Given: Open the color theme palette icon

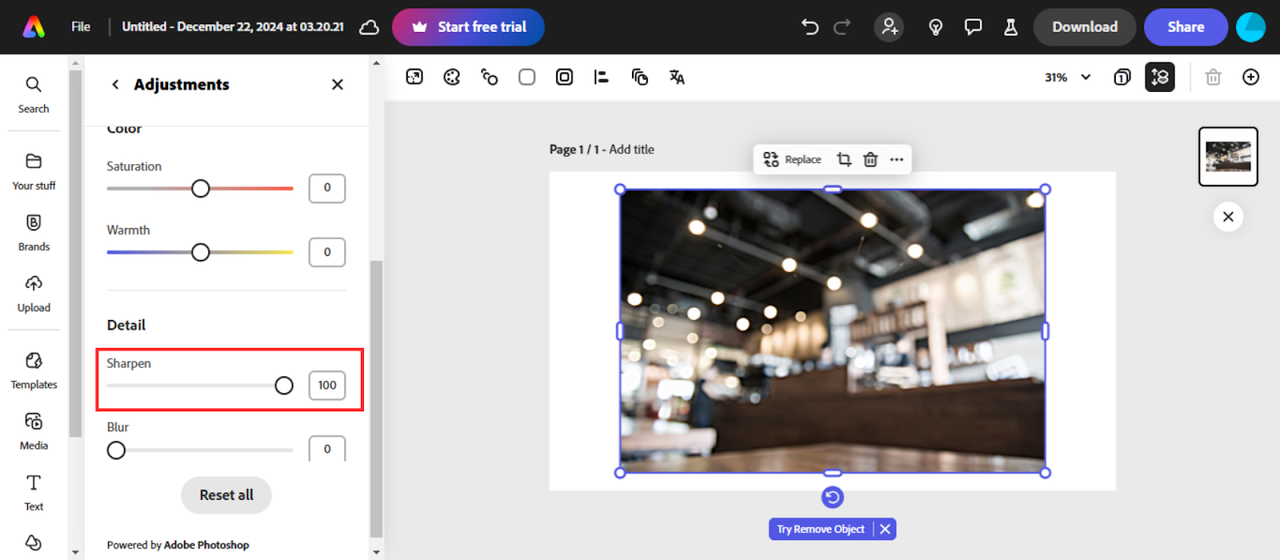Looking at the screenshot, I should click(452, 77).
